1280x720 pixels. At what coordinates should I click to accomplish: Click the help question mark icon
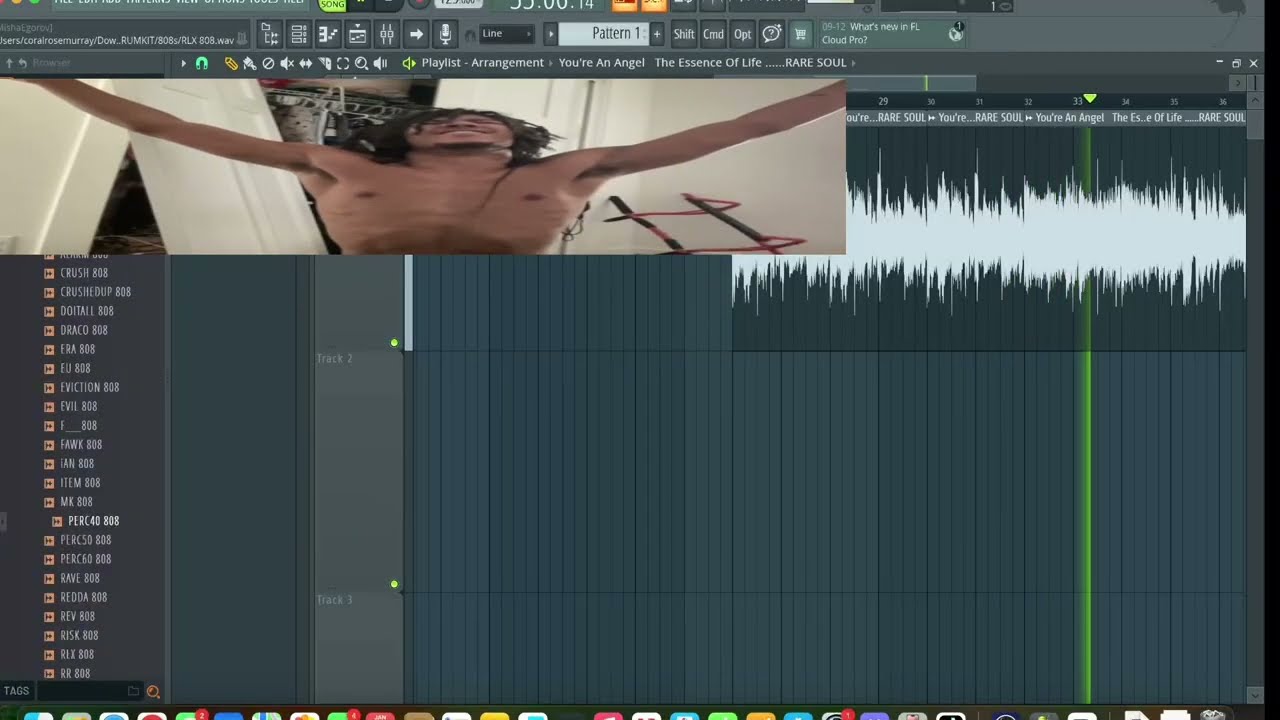[771, 34]
